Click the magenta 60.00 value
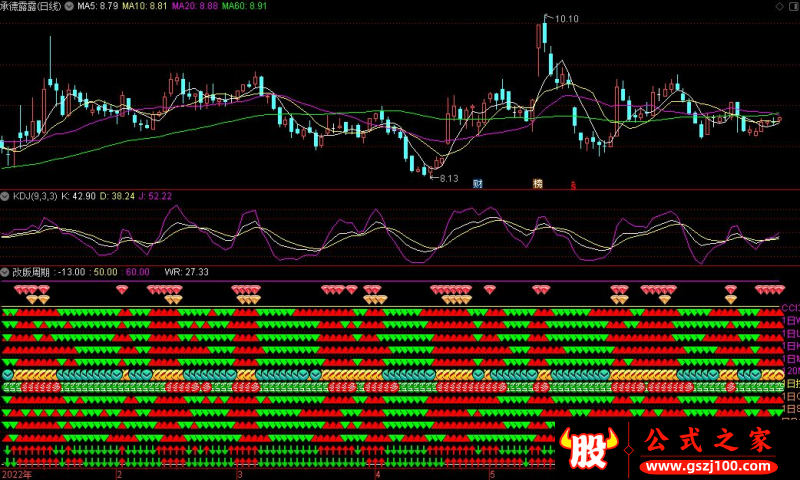The image size is (800, 480). click(x=138, y=272)
